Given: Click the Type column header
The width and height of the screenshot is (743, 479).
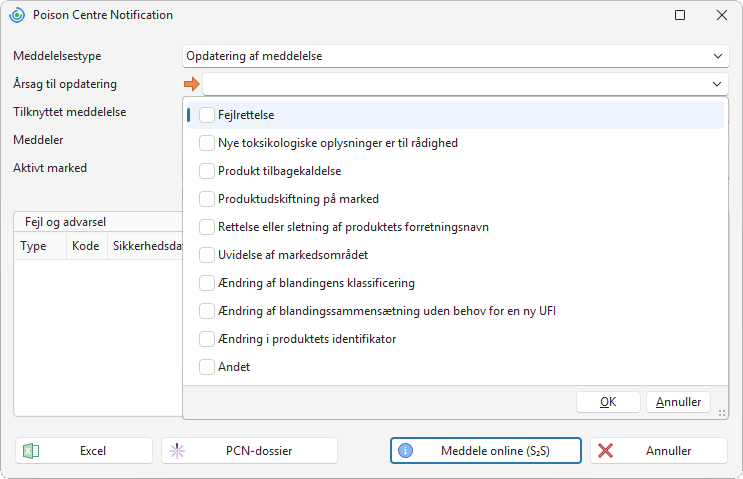Looking at the screenshot, I should pos(40,246).
